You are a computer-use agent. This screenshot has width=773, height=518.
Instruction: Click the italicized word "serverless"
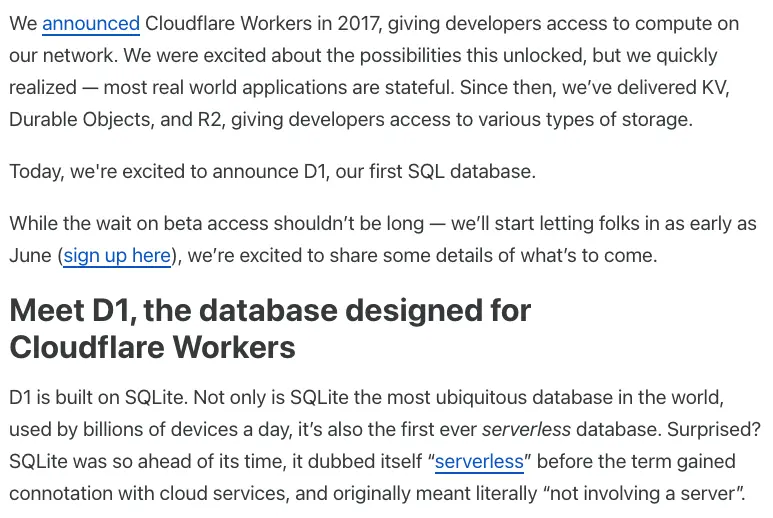pos(526,430)
